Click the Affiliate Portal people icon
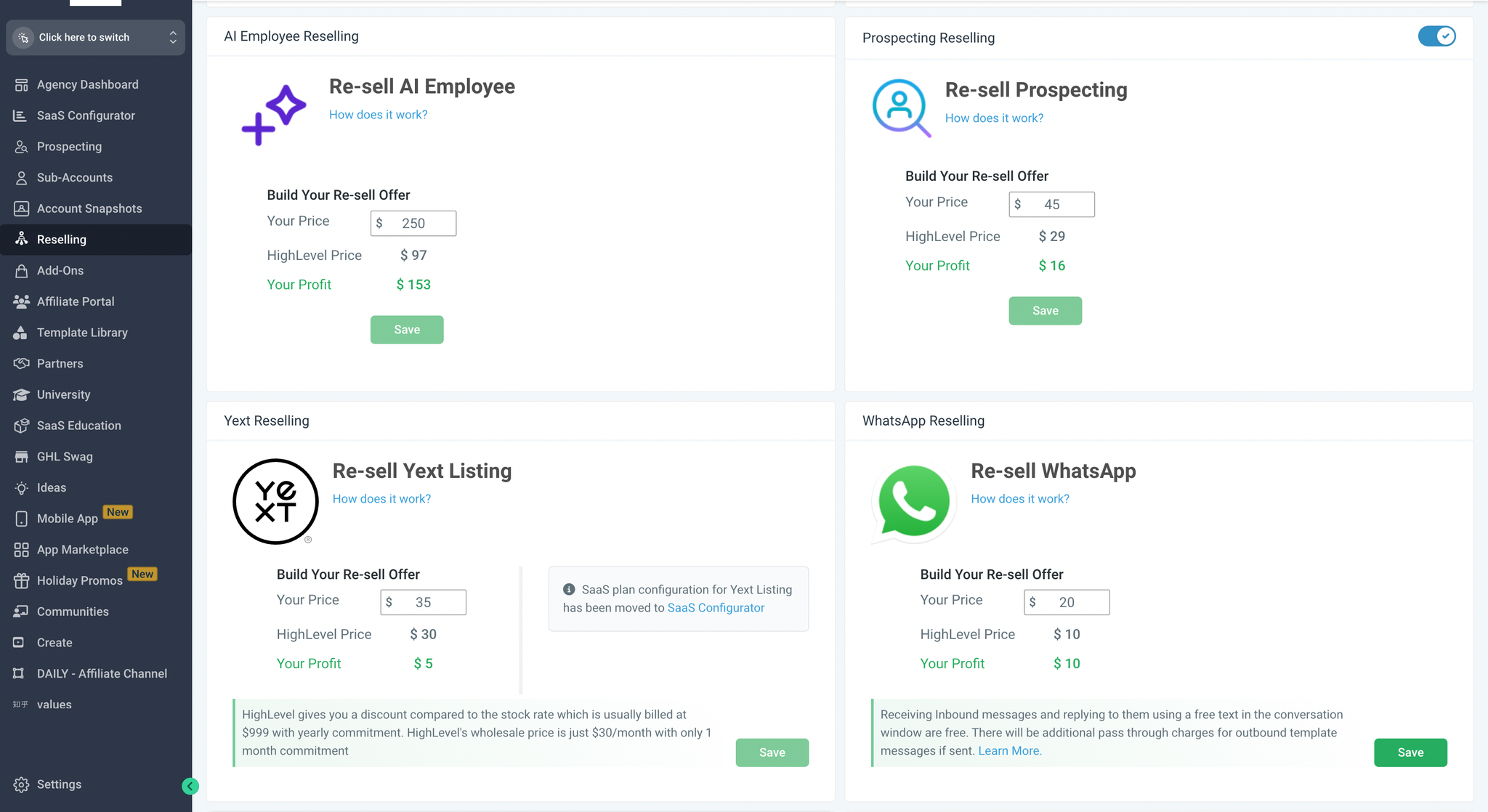 point(21,301)
